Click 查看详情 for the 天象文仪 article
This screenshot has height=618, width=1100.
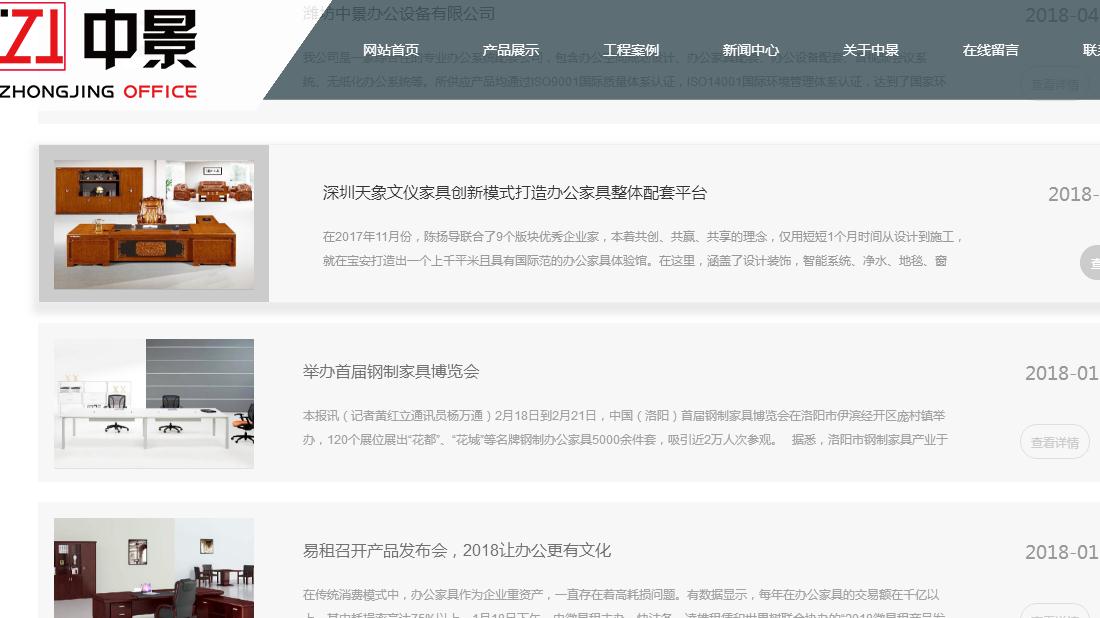click(1094, 262)
